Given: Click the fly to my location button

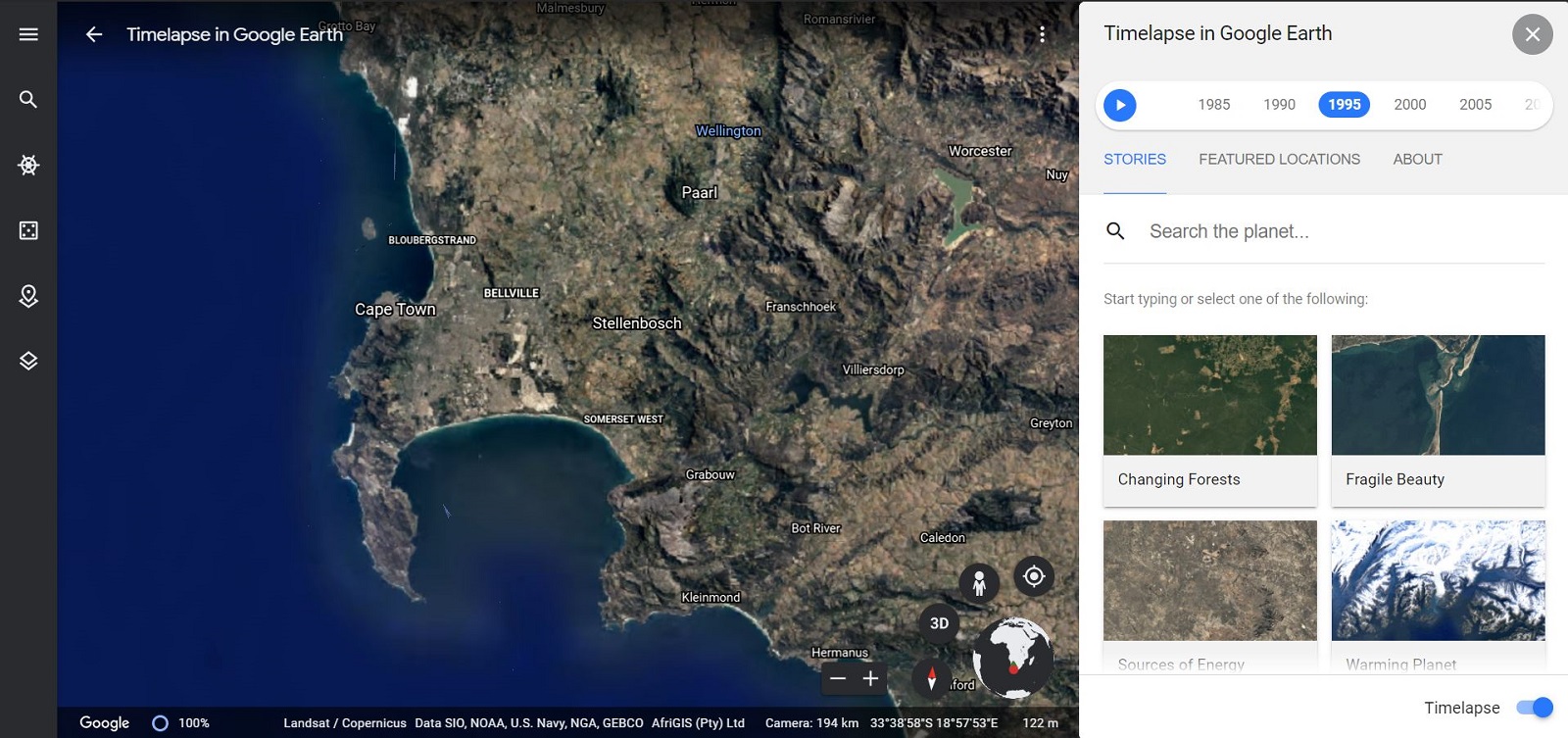Looking at the screenshot, I should 1034,576.
